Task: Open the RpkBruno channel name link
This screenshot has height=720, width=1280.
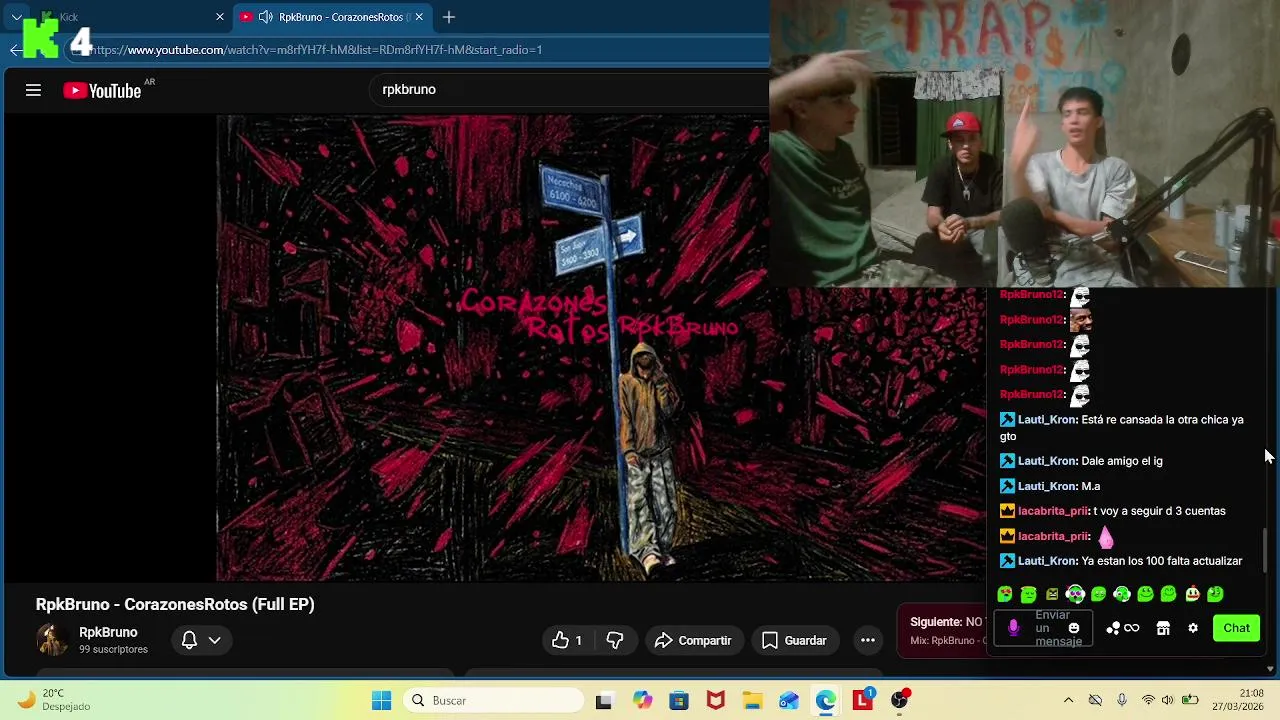Action: coord(108,632)
